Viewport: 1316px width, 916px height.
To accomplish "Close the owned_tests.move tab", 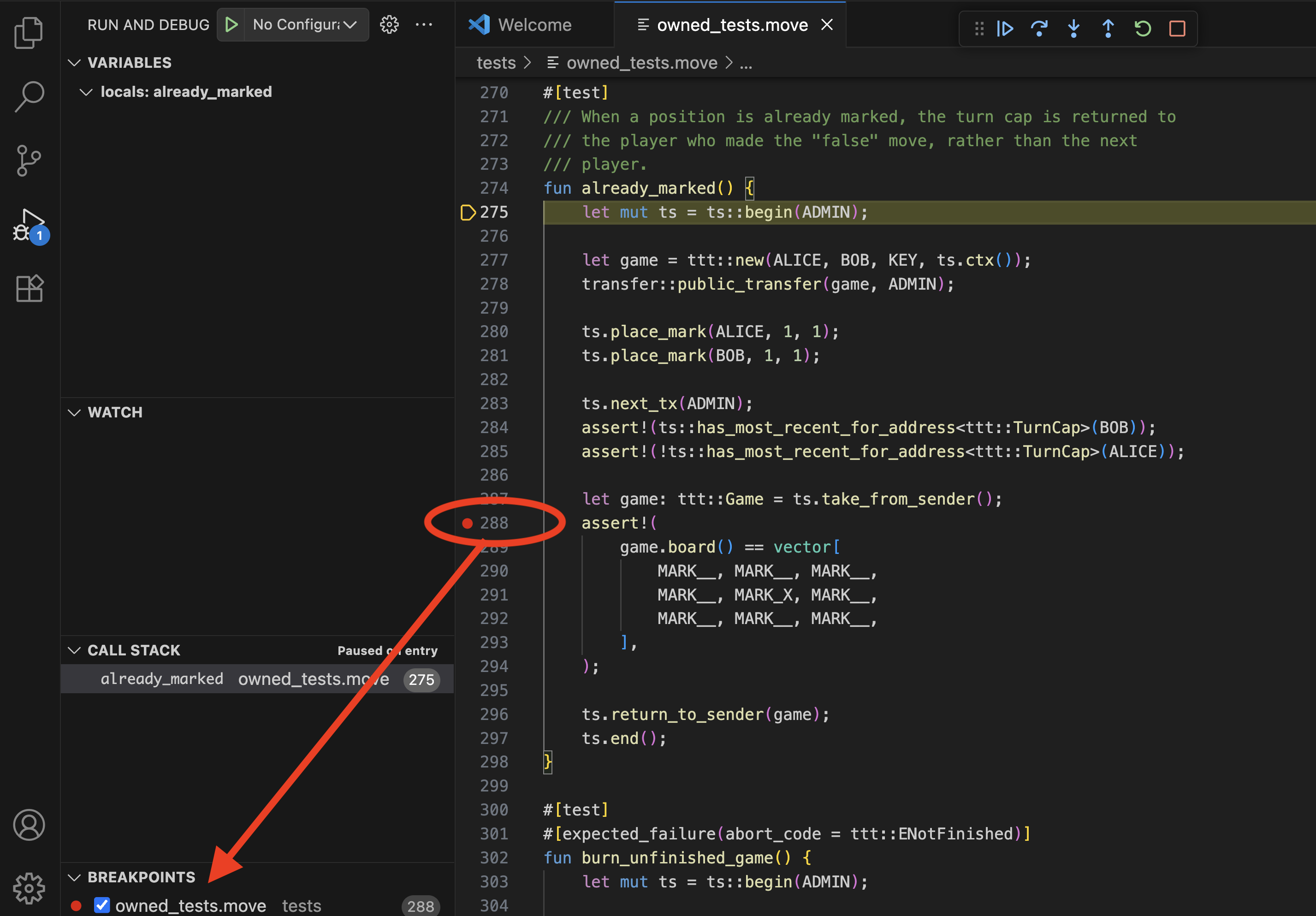I will 826,24.
